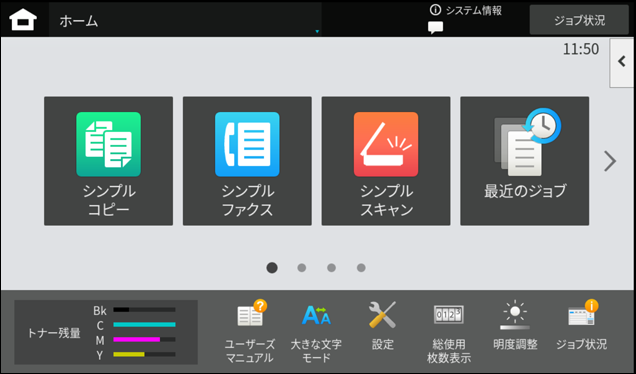Screen dimensions: 636x374
Task: Launch the シンプルスキャン (Simple Scan) tile
Action: pos(386,161)
